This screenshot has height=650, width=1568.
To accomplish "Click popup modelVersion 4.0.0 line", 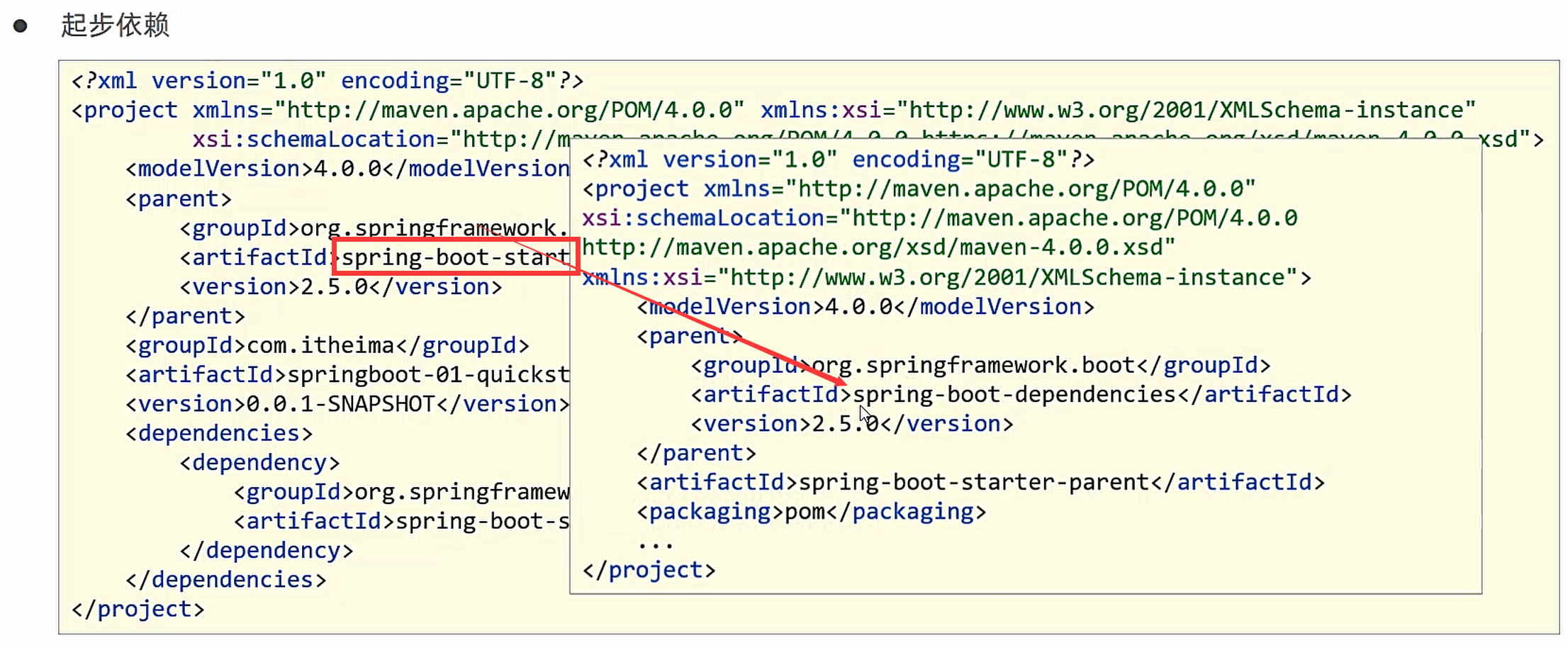I will click(866, 307).
